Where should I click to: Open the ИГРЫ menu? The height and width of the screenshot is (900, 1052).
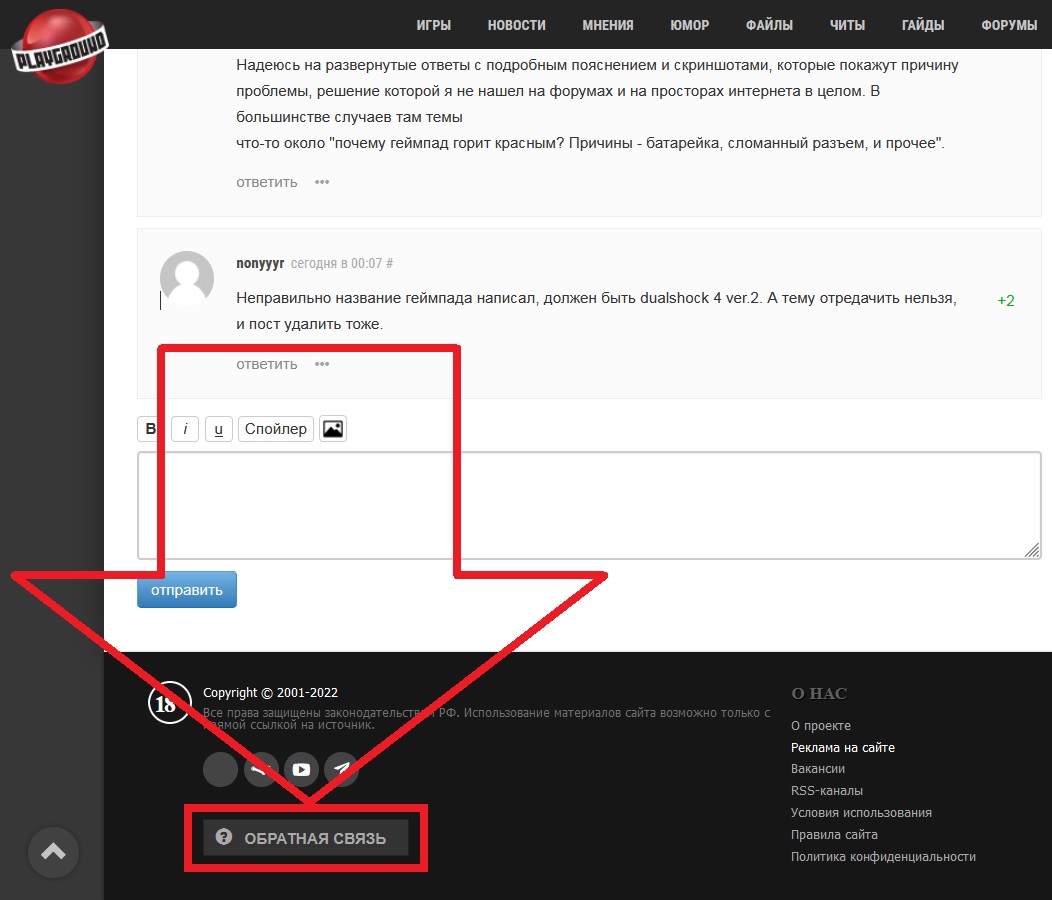coord(433,25)
